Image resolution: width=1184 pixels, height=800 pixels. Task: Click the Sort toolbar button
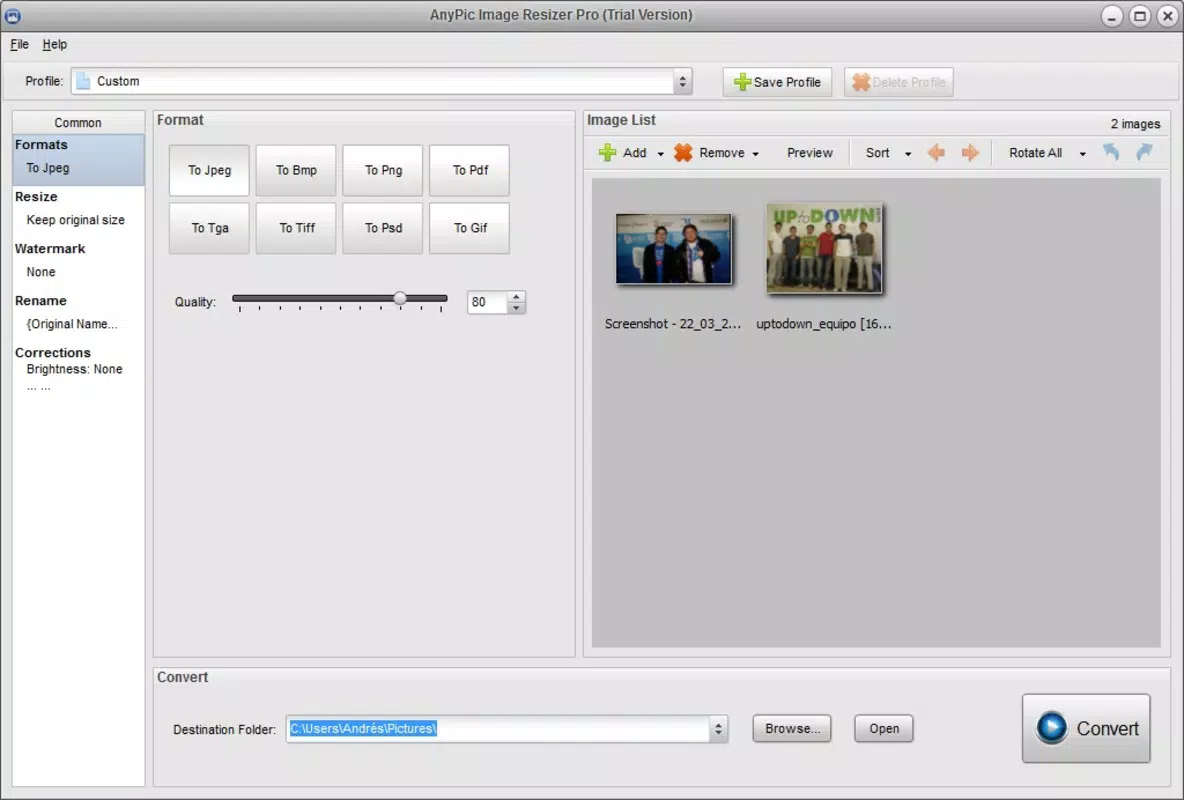pyautogui.click(x=877, y=153)
